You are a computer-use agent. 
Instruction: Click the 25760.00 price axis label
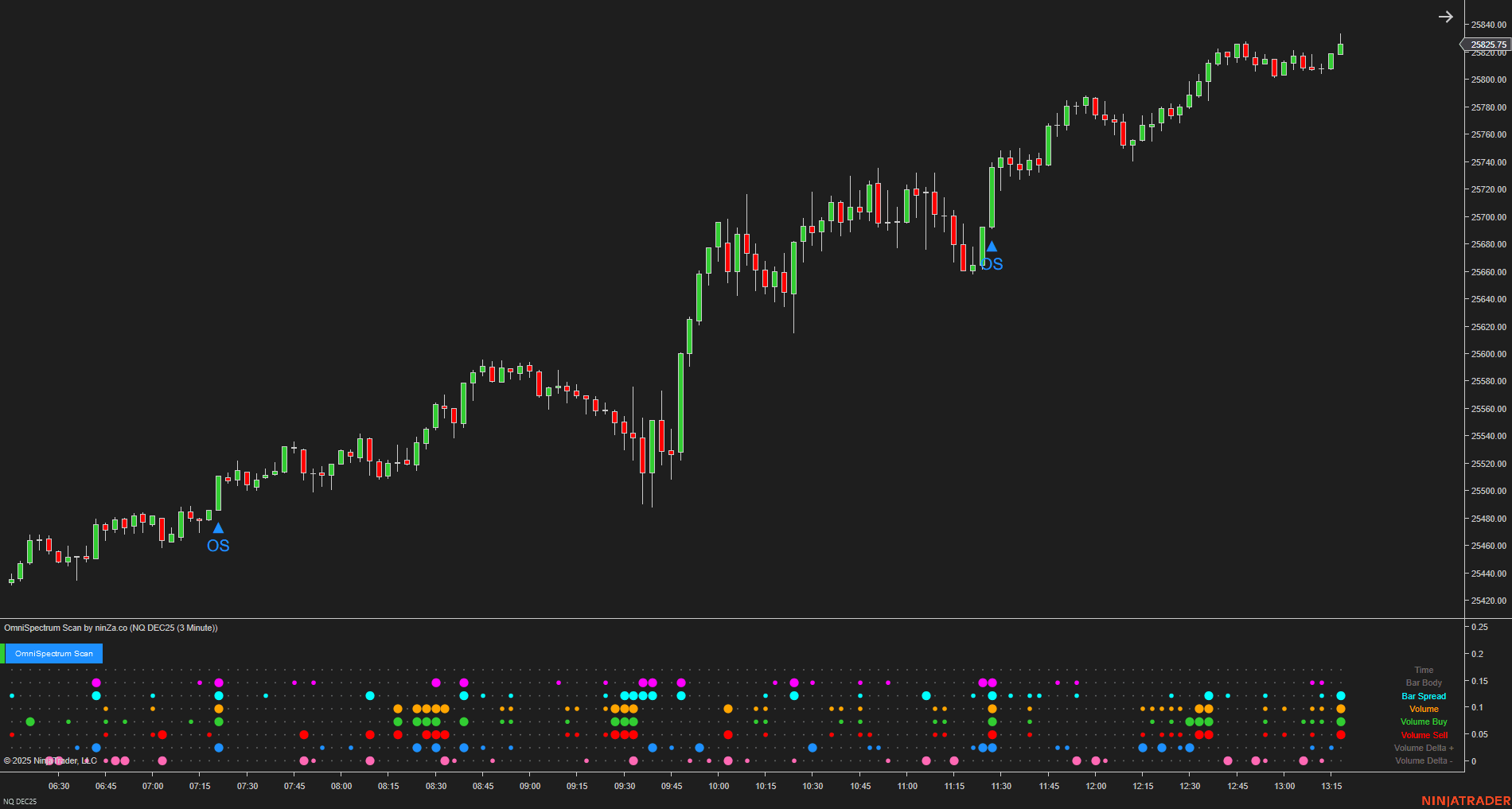(x=1488, y=134)
